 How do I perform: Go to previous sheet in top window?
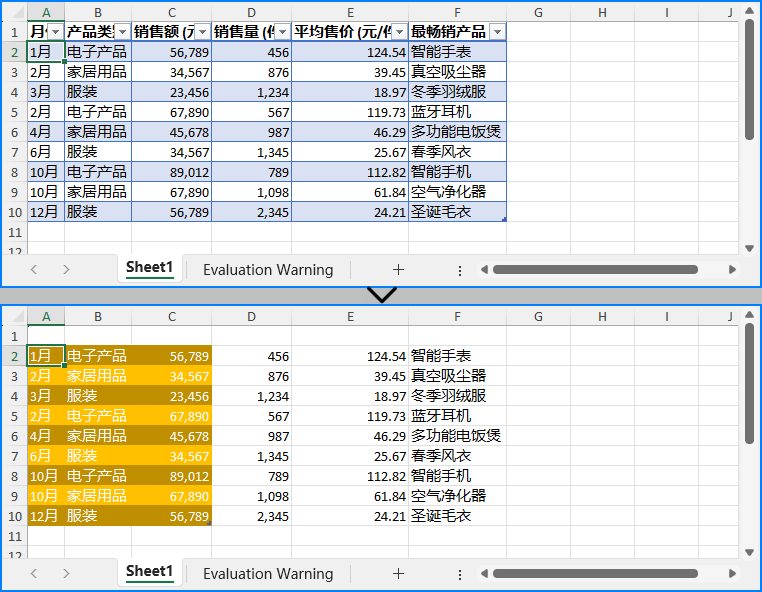[x=34, y=270]
